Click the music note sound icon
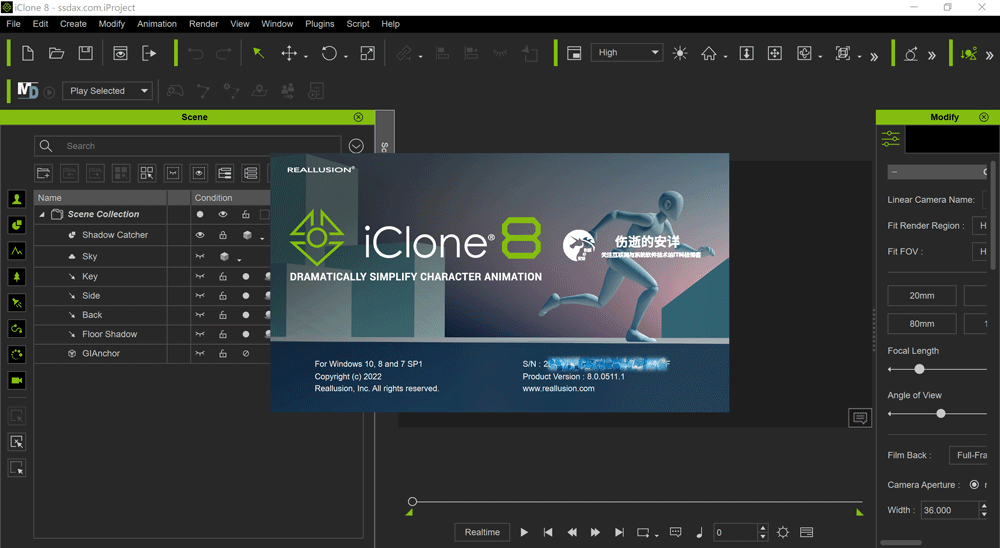Viewport: 1000px width, 548px height. 699,532
